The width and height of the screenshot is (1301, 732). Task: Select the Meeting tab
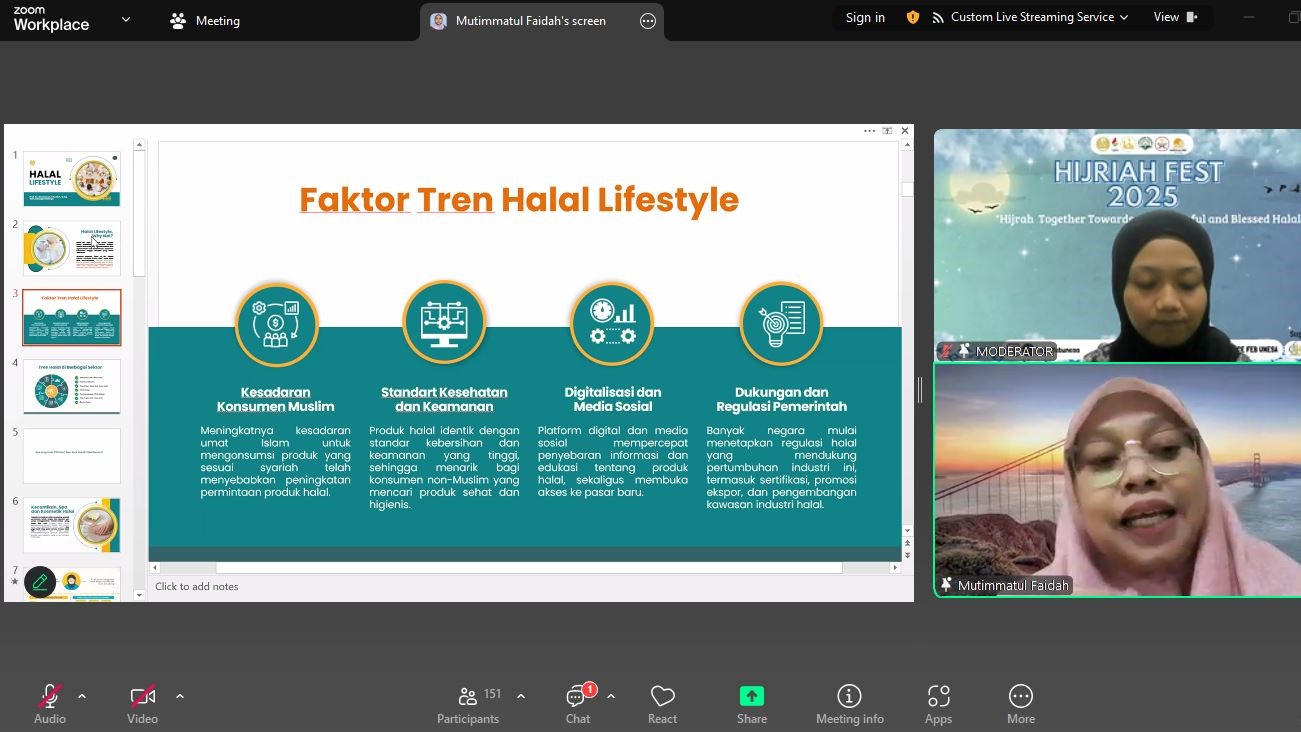(205, 20)
